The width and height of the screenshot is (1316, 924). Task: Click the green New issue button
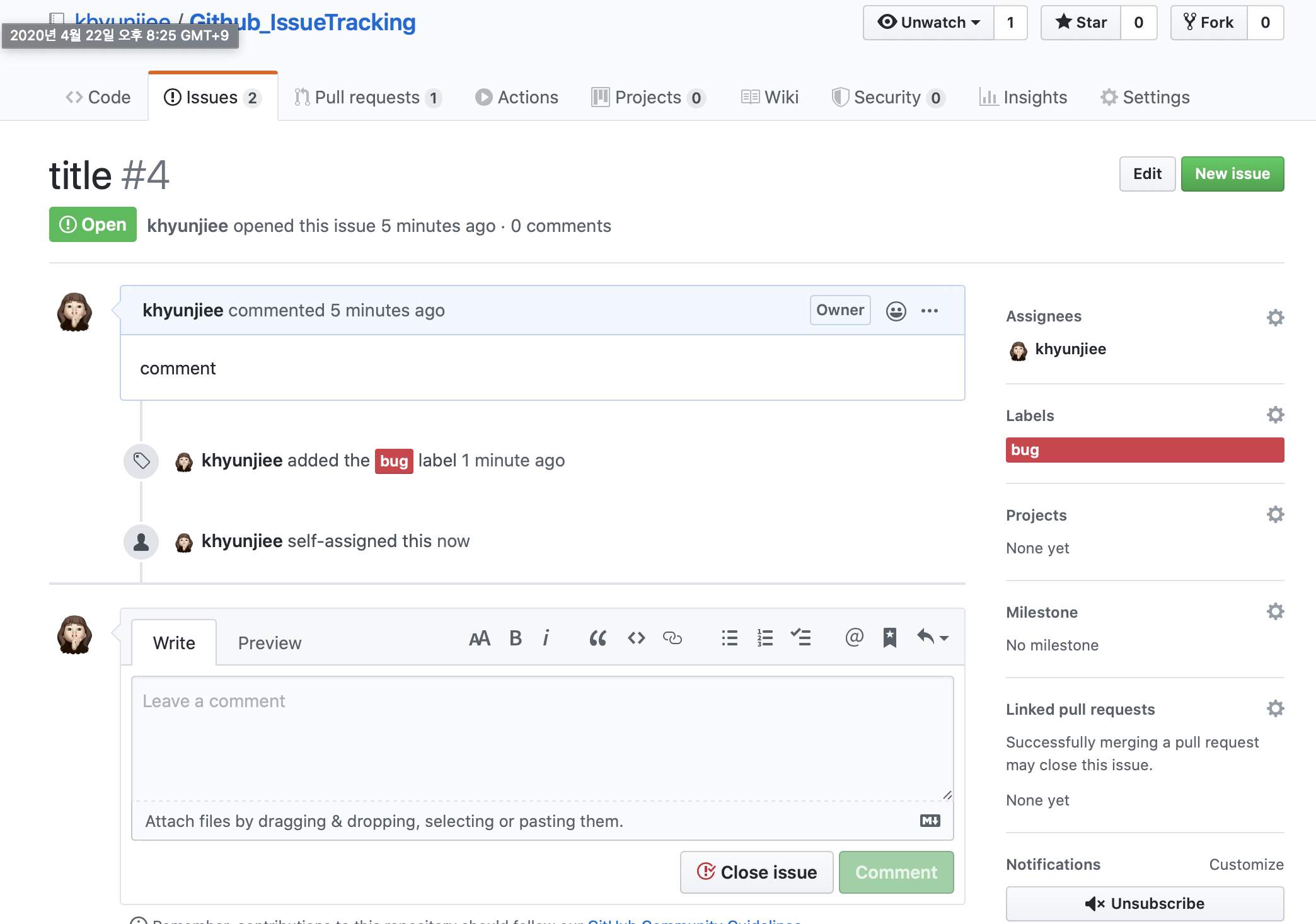pos(1232,174)
